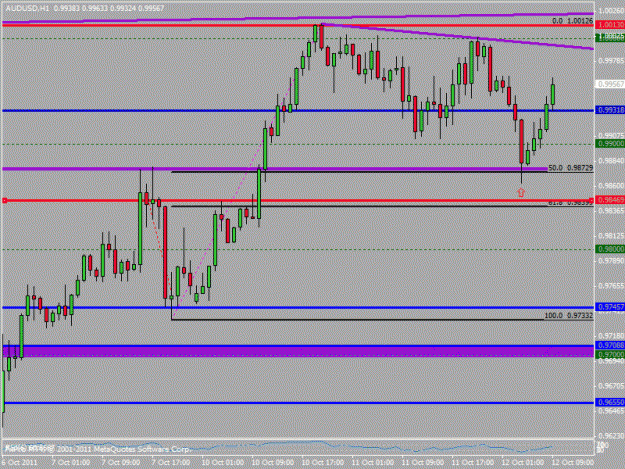
Task: Click the 0.98365 price scale value
Action: (611, 211)
